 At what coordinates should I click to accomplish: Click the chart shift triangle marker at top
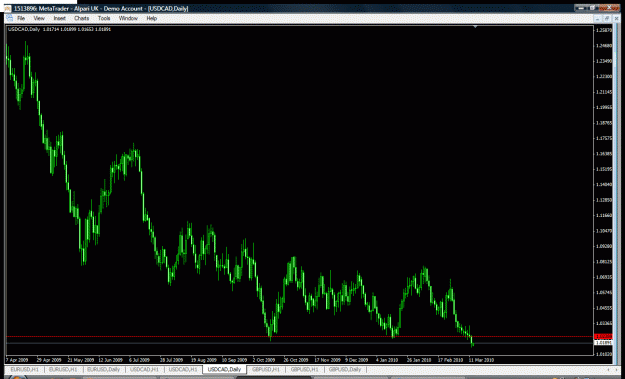(475, 27)
